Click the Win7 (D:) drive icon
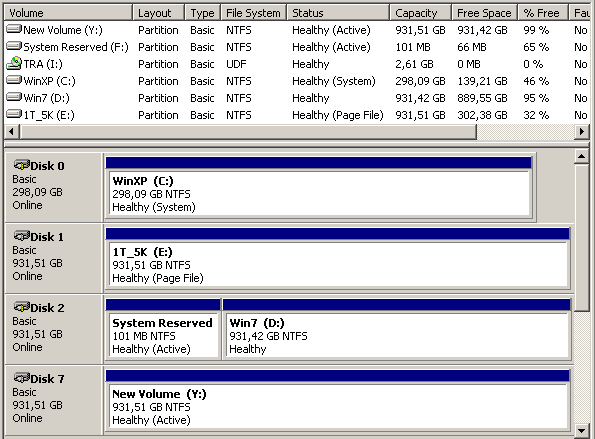 (14, 97)
